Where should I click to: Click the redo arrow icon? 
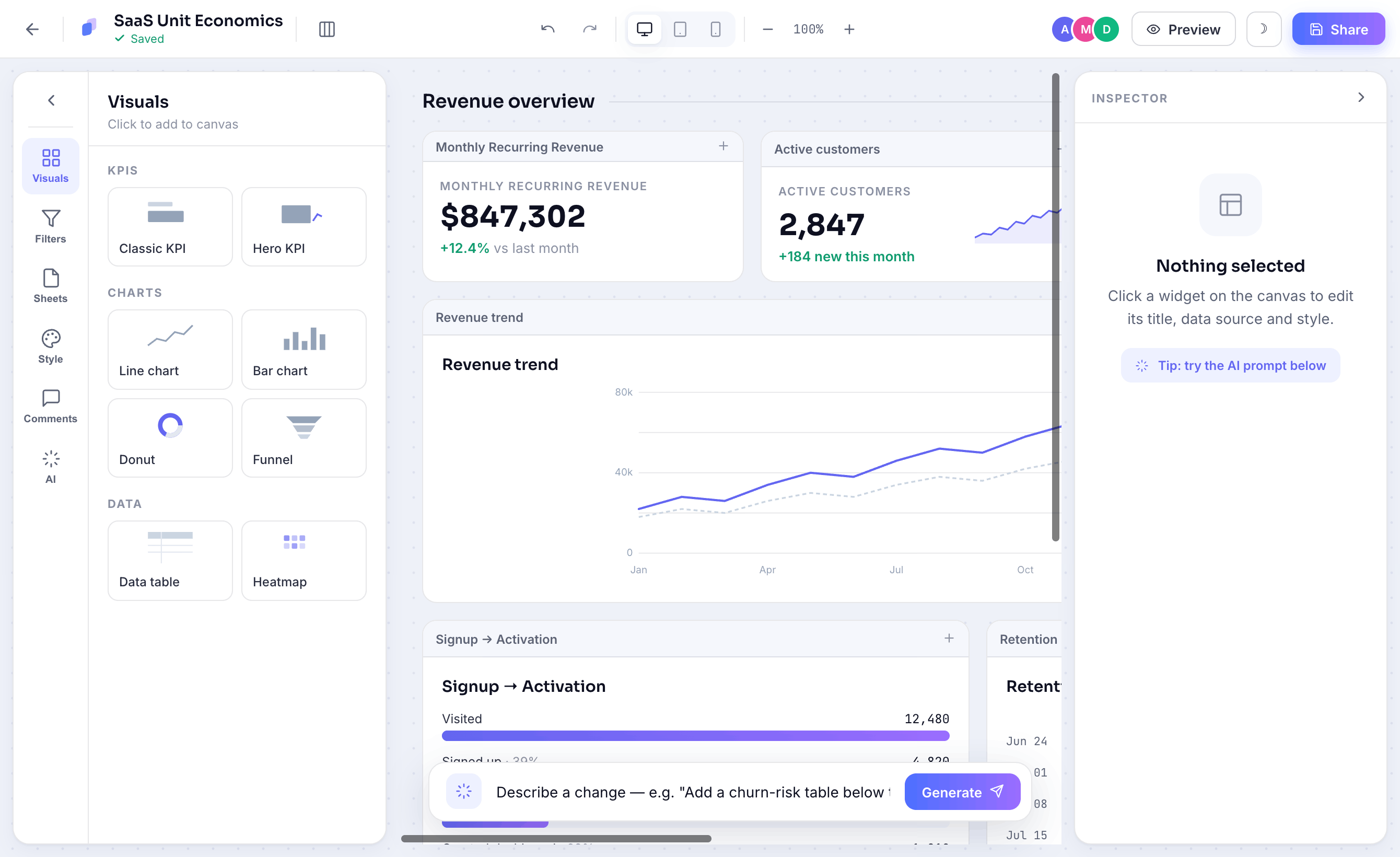(589, 29)
